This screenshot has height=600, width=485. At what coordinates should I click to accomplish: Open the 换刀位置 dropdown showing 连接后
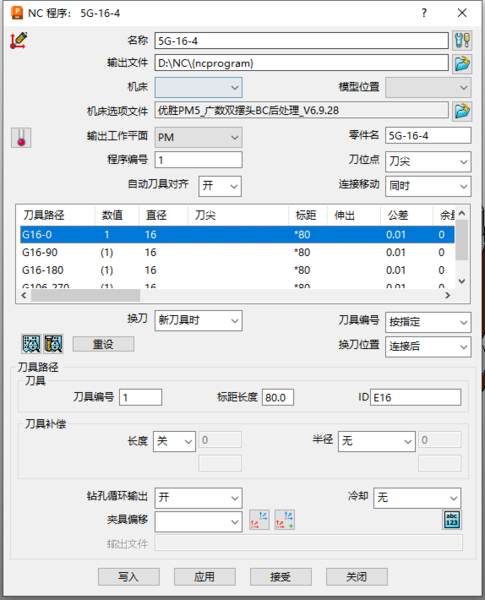(x=428, y=347)
